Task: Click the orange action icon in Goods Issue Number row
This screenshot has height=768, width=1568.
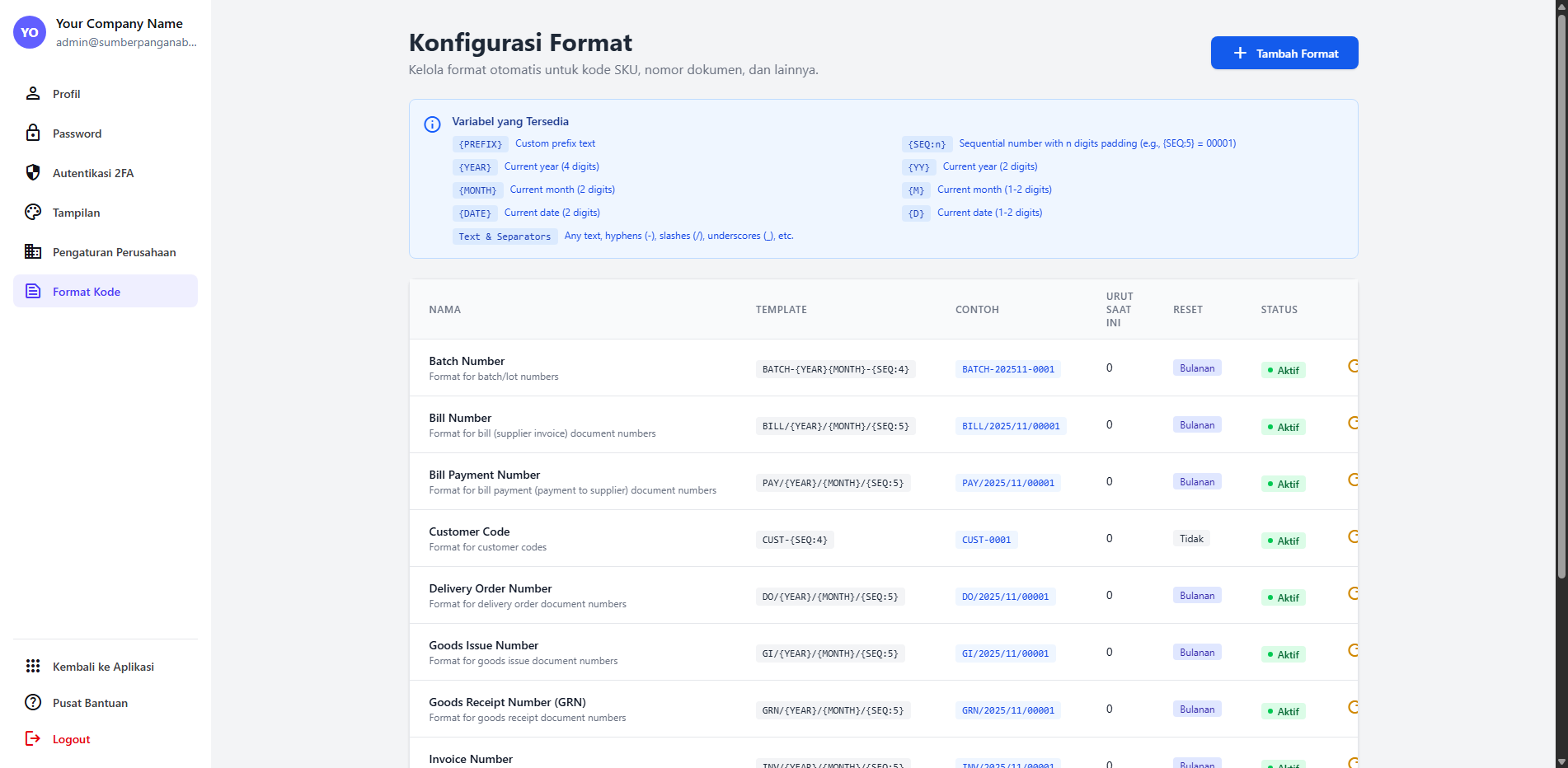Action: pyautogui.click(x=1352, y=650)
